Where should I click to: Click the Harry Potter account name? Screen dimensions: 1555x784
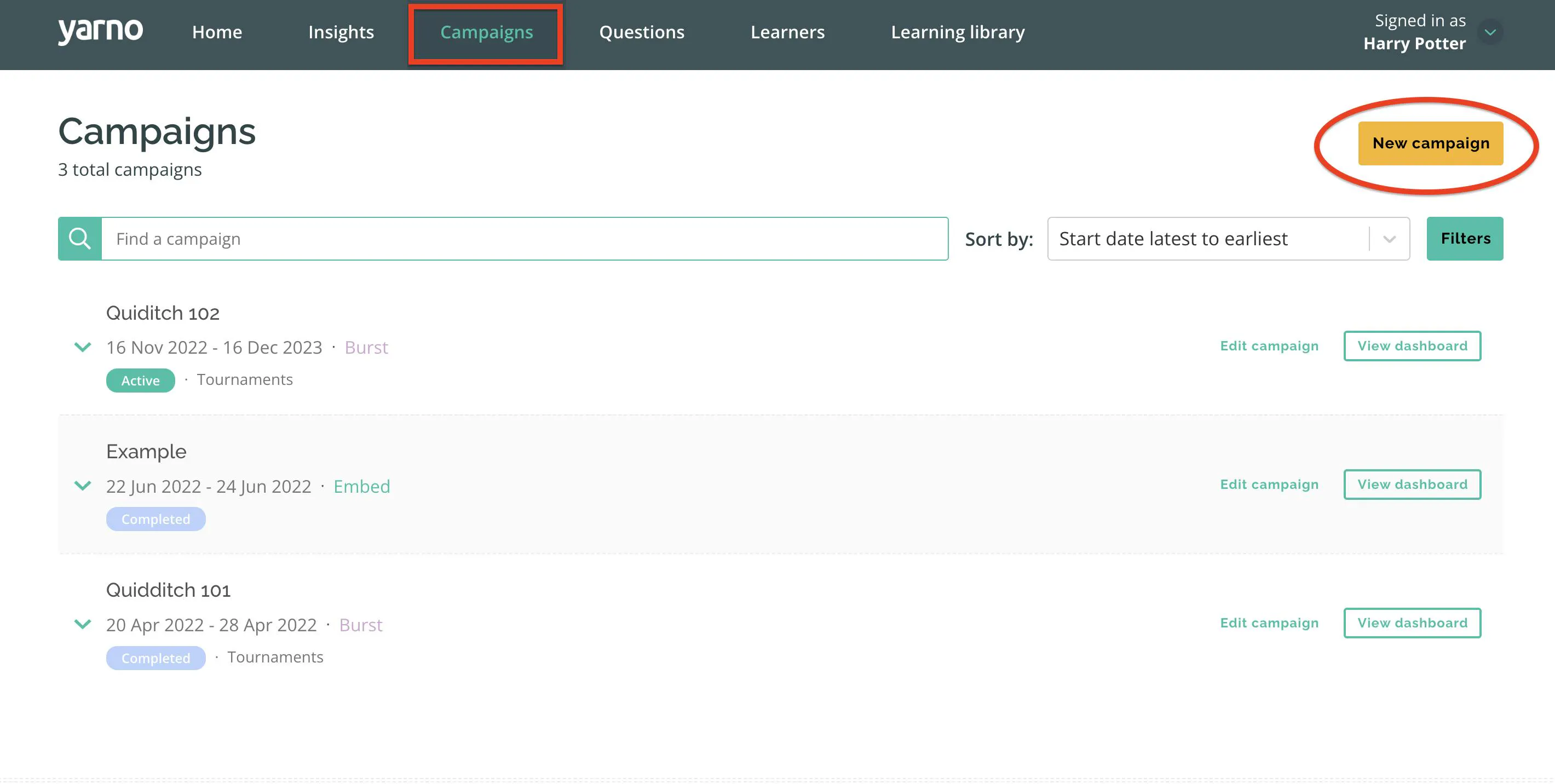coord(1414,43)
